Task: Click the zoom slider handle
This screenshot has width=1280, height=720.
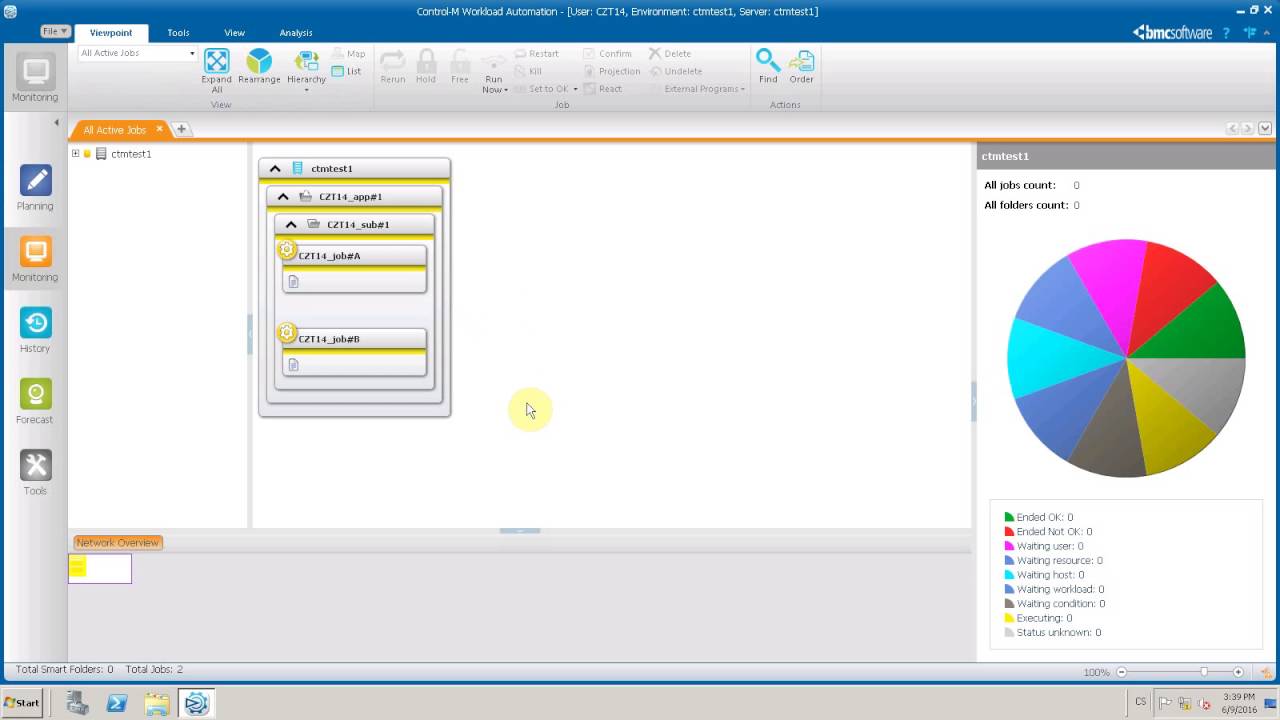Action: coord(1204,672)
